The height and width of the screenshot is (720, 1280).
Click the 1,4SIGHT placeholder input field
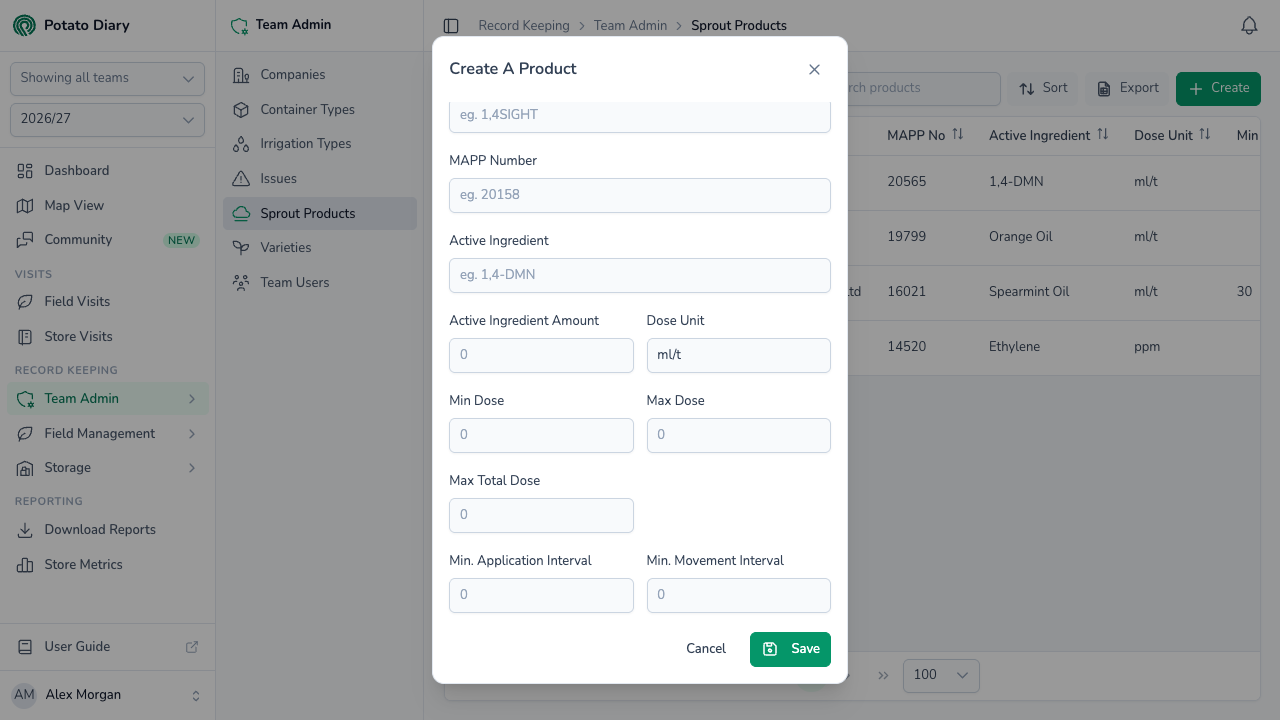coord(640,117)
